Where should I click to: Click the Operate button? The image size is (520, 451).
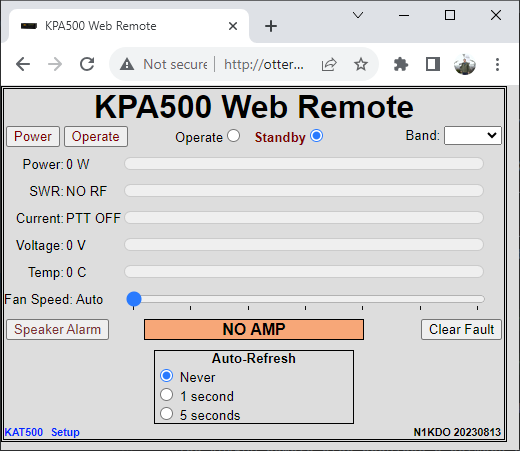[96, 136]
